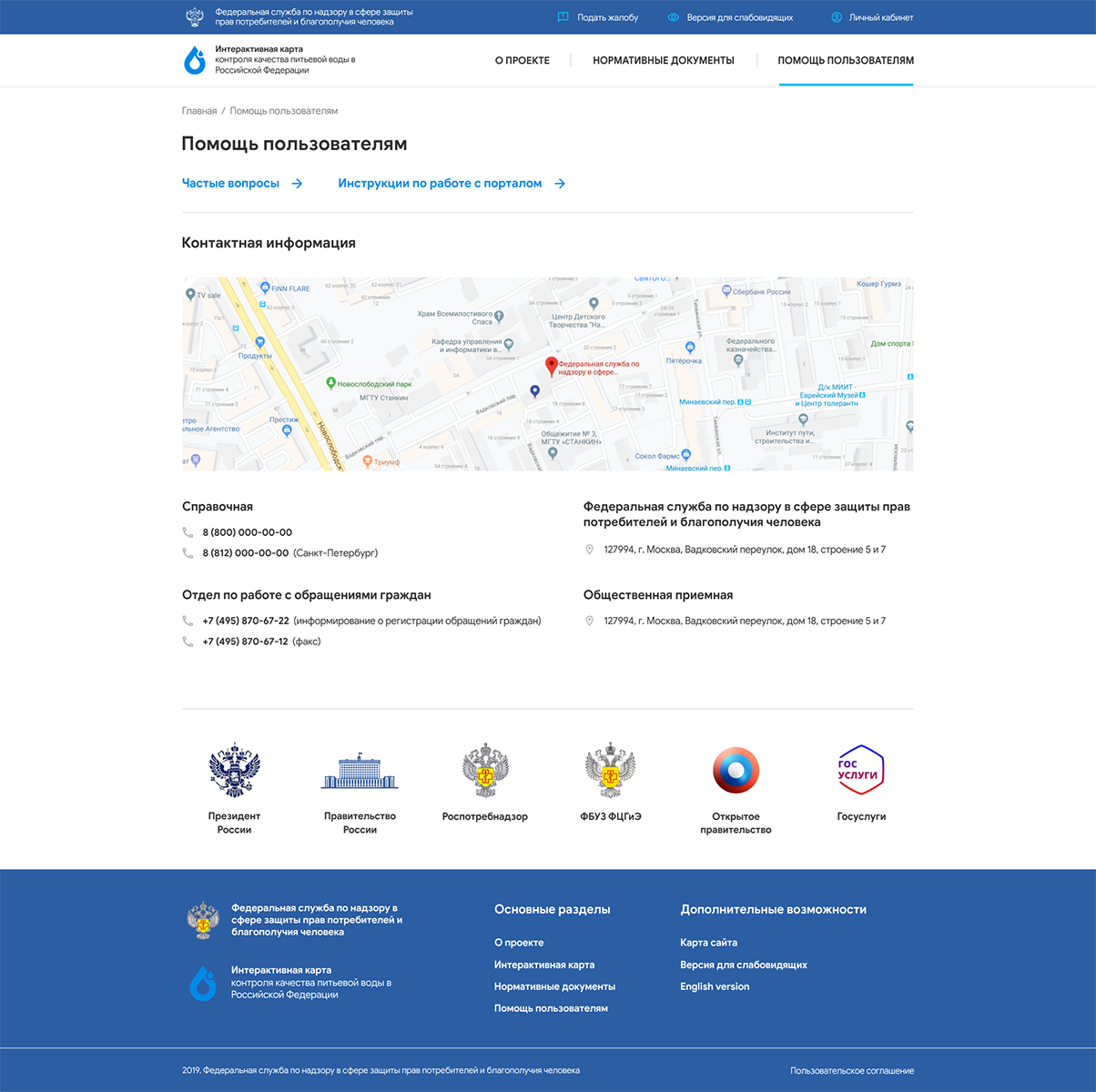Click the Госуслуги caption link
The height and width of the screenshot is (1092, 1096).
coord(861,816)
